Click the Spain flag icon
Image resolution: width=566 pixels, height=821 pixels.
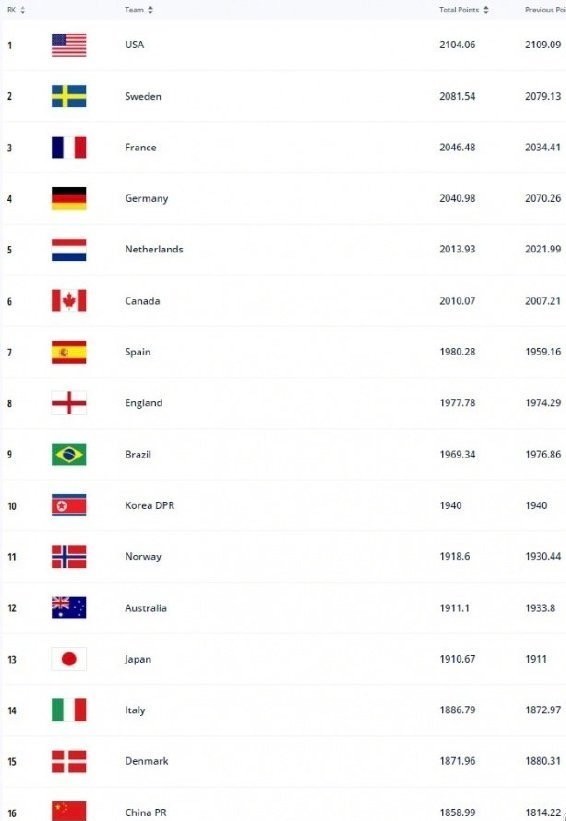[x=69, y=352]
